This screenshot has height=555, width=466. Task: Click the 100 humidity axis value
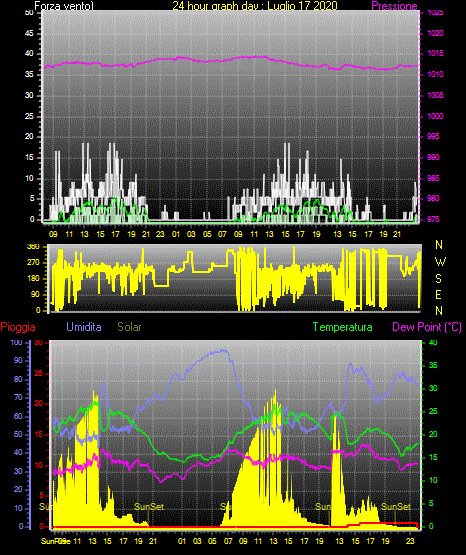(16, 342)
